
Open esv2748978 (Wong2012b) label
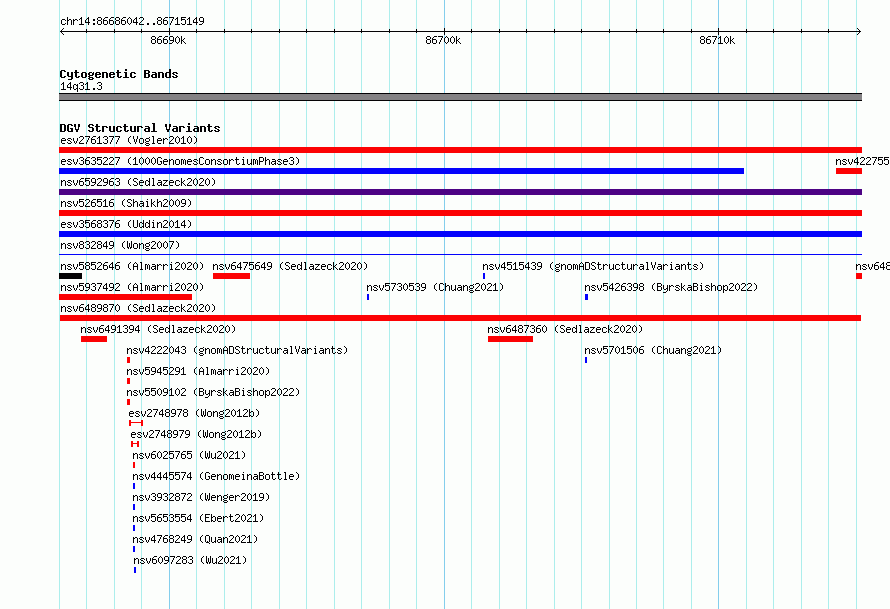click(194, 413)
